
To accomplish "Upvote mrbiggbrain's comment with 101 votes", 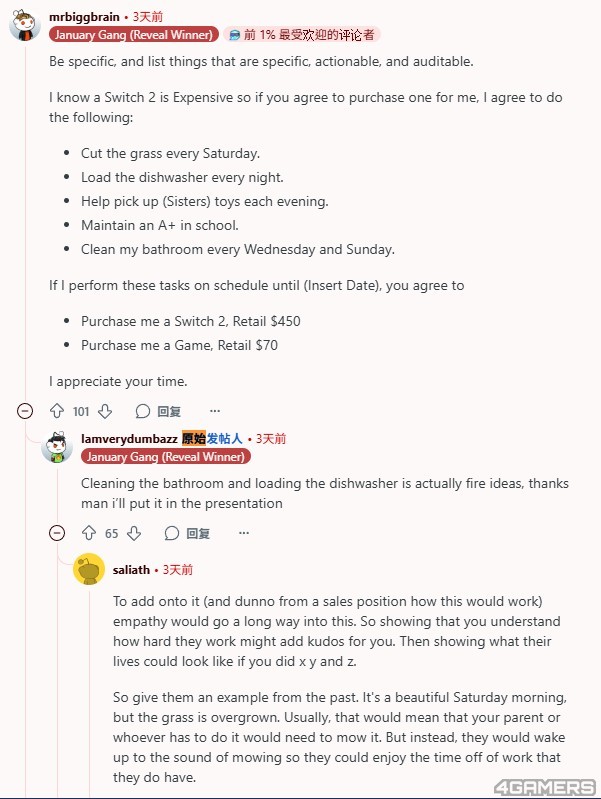I will (x=57, y=411).
